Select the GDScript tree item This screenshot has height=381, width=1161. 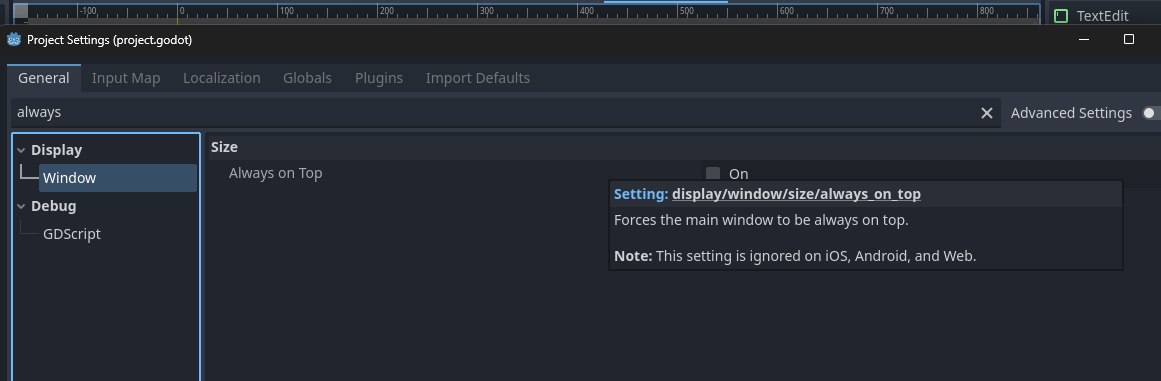72,234
